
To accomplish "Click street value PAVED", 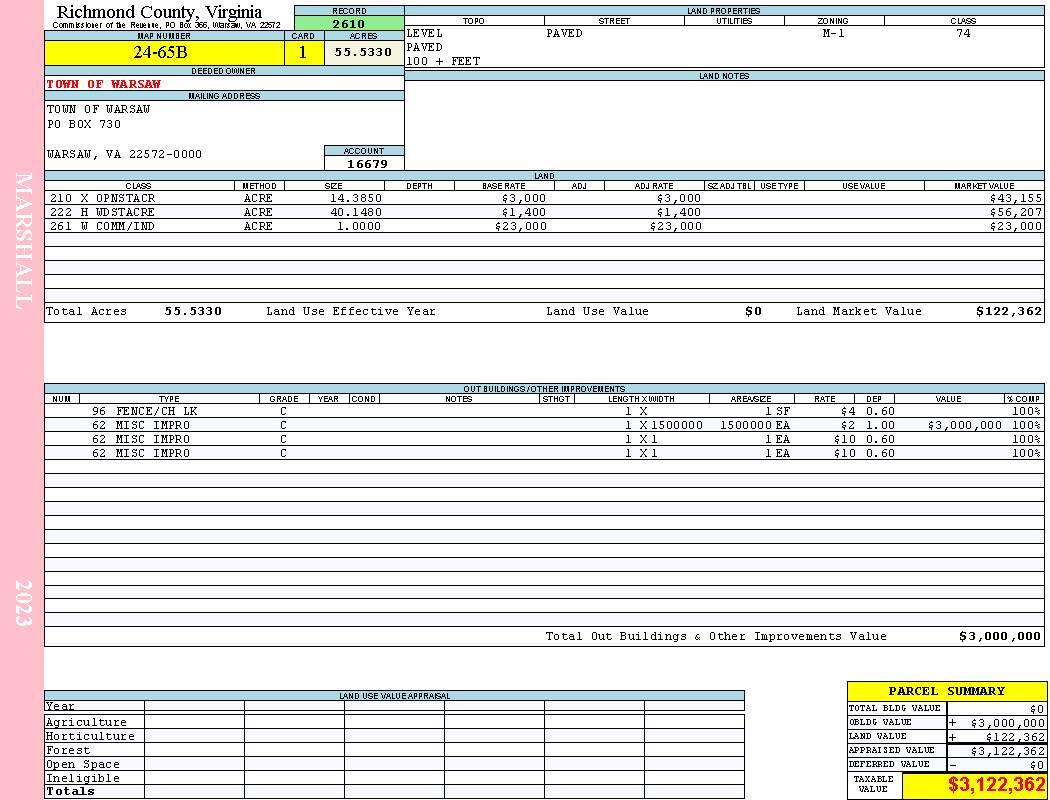I will point(564,33).
